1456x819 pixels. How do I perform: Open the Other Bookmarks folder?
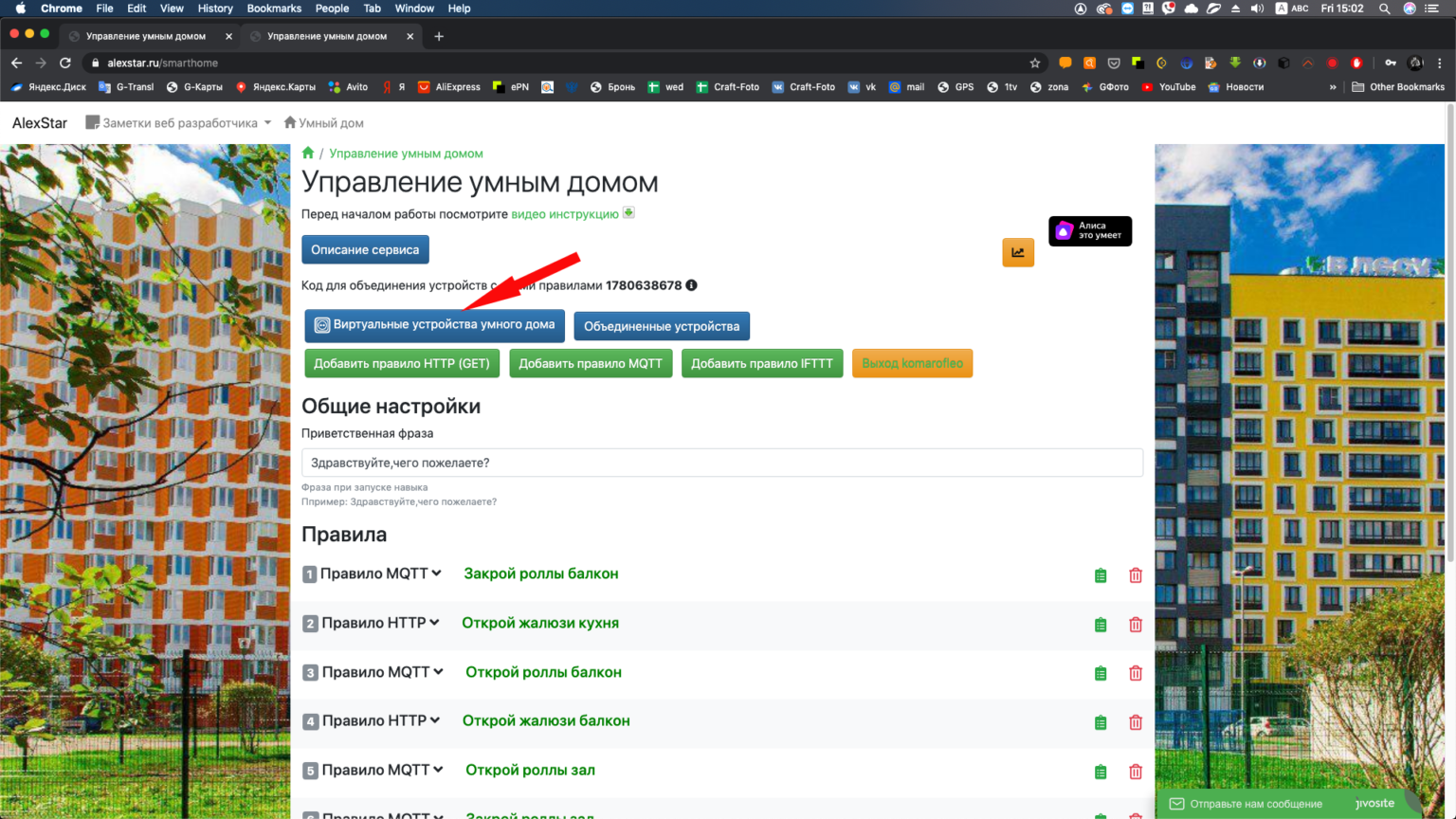[x=1398, y=87]
